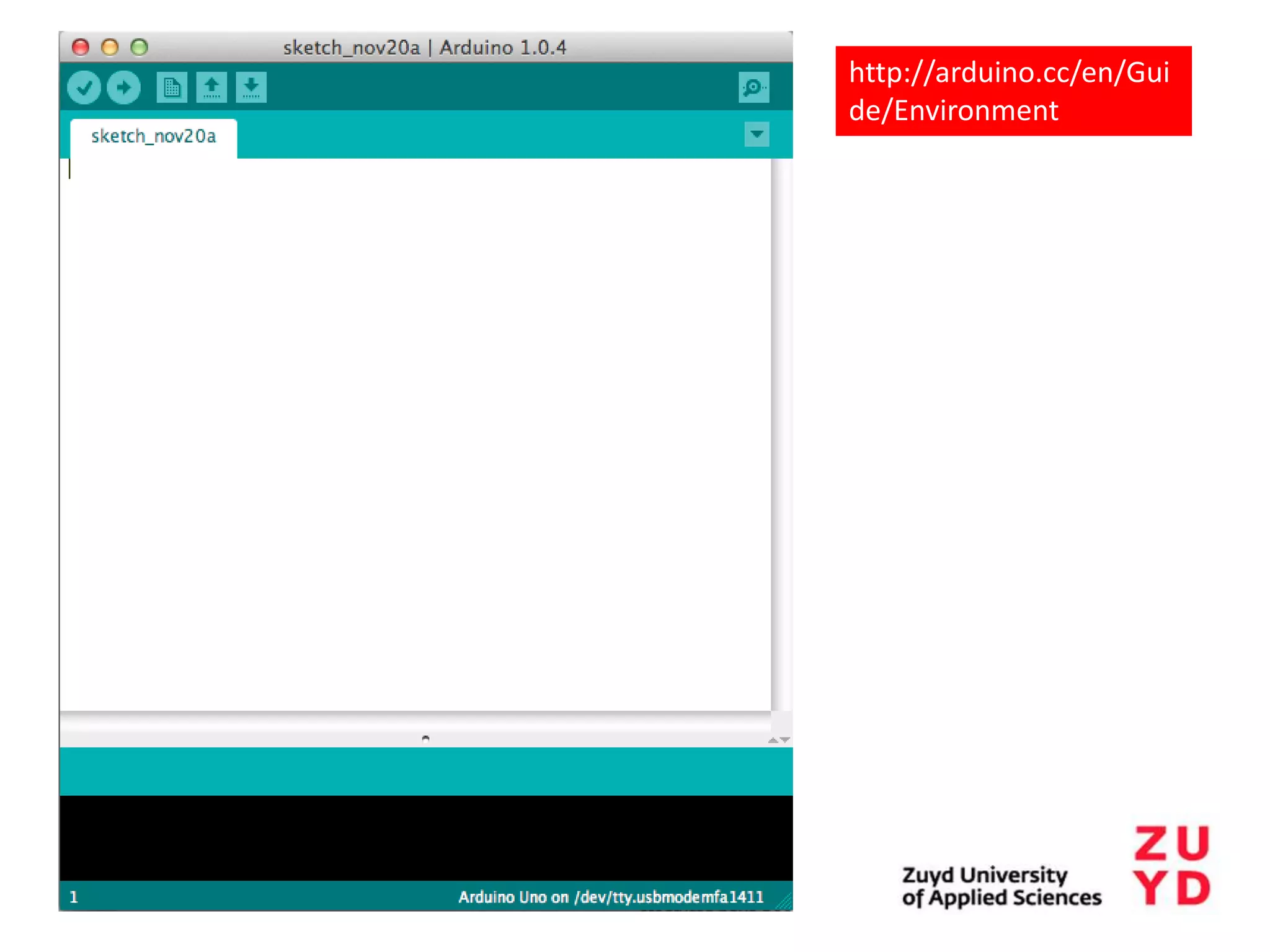Click the Upload arrow button

click(123, 87)
